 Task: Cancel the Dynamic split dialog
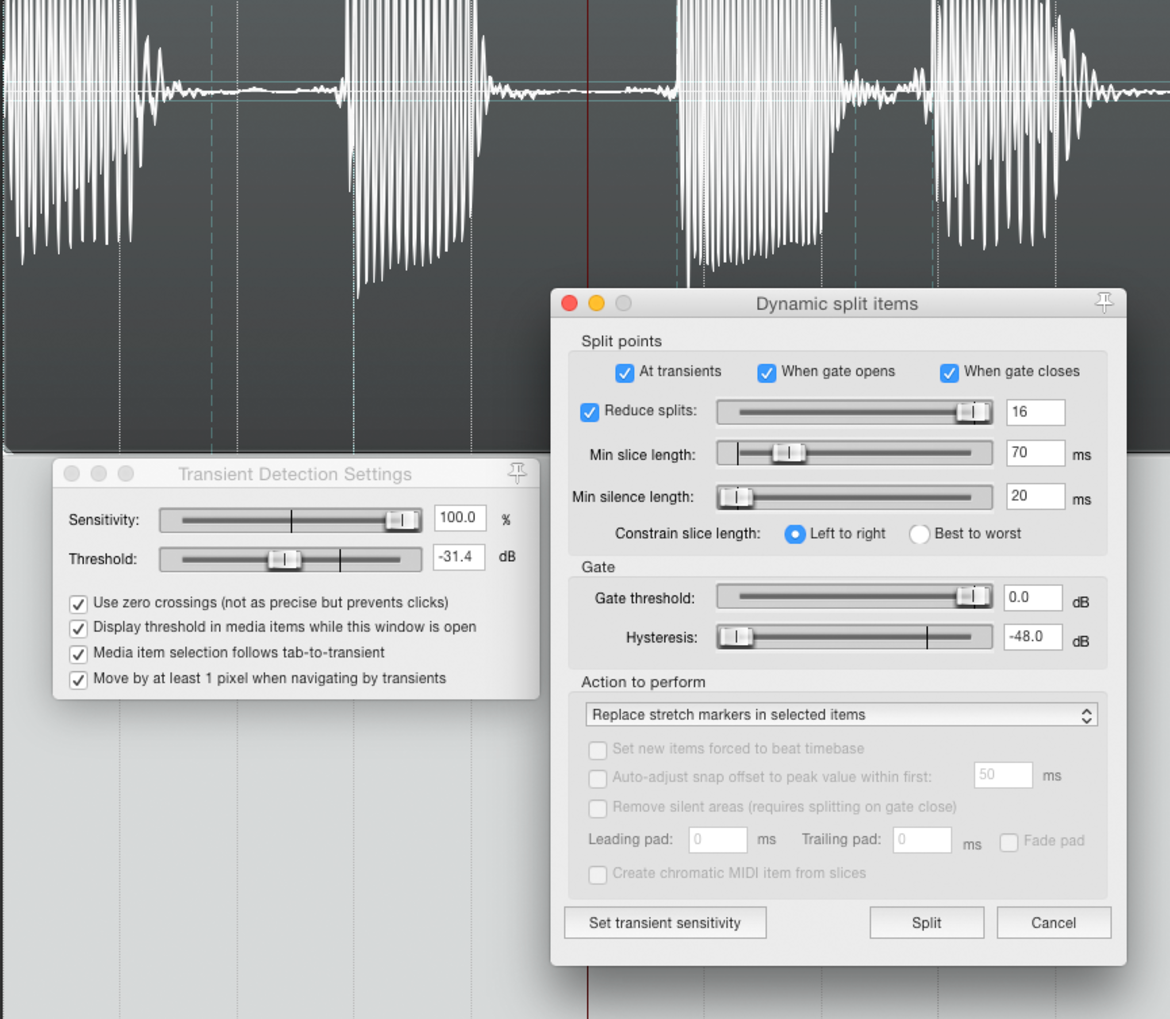click(1054, 923)
